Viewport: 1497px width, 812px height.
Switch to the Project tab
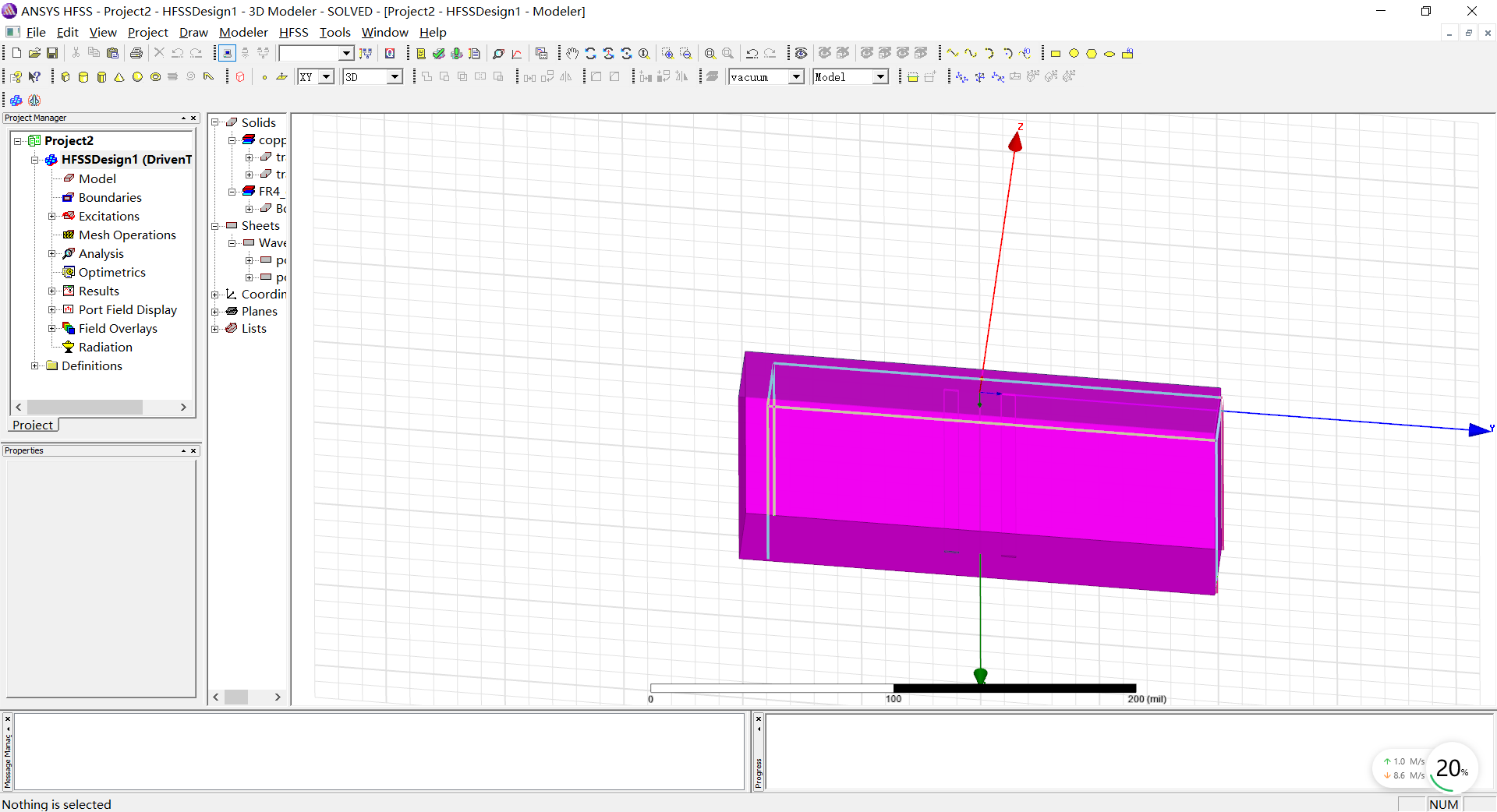(x=33, y=425)
